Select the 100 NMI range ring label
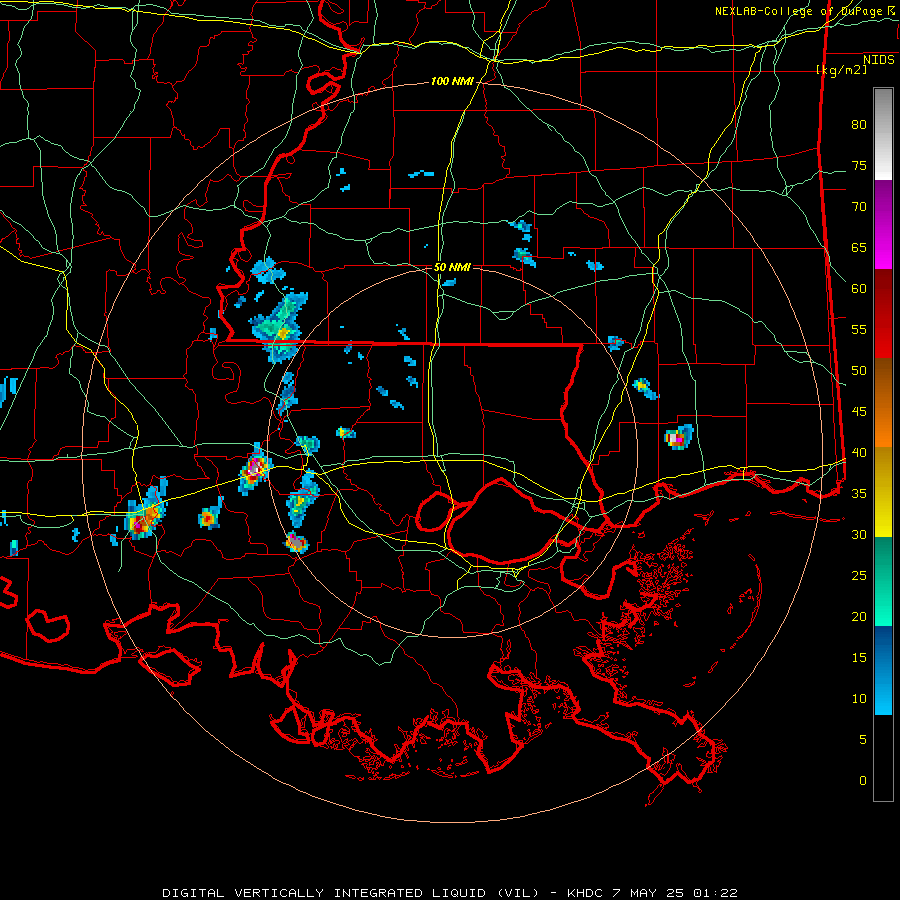Viewport: 900px width, 900px height. click(452, 82)
